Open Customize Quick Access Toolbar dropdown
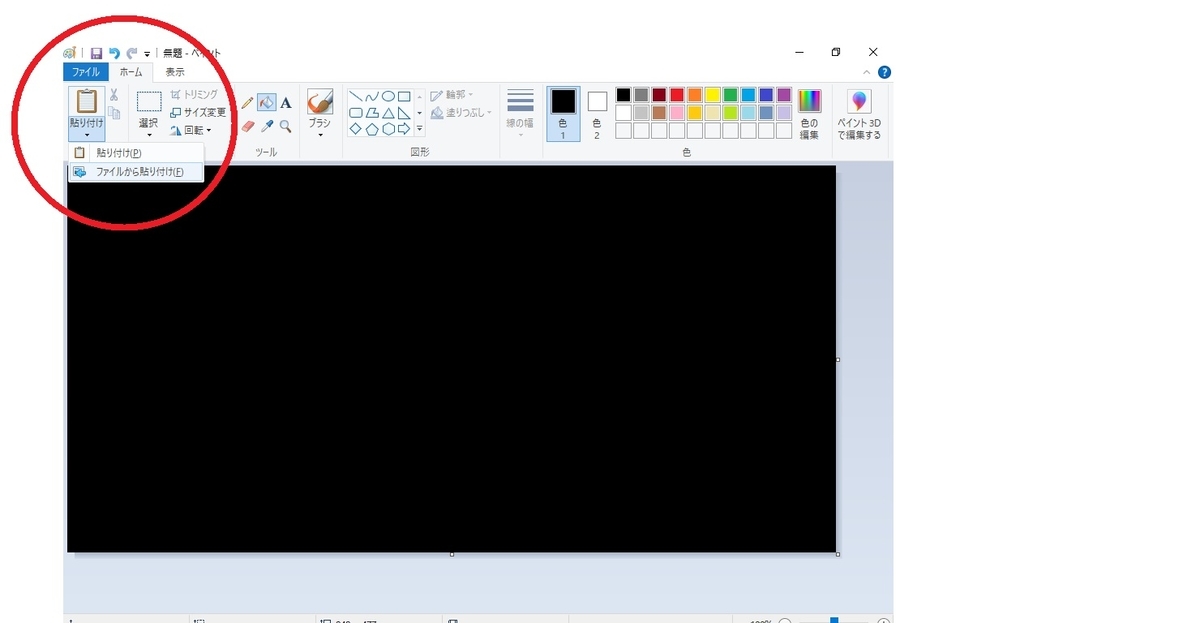The width and height of the screenshot is (1200, 623). (x=147, y=54)
